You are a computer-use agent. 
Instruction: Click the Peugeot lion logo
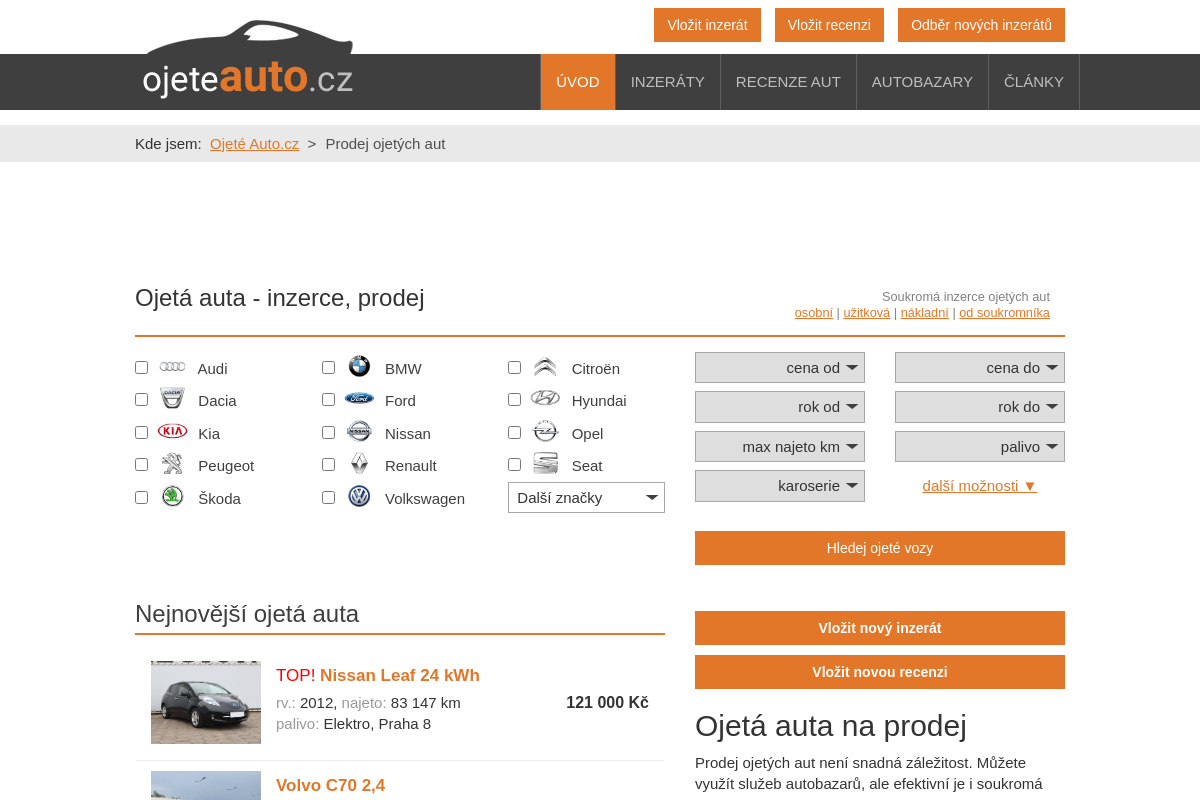coord(172,464)
